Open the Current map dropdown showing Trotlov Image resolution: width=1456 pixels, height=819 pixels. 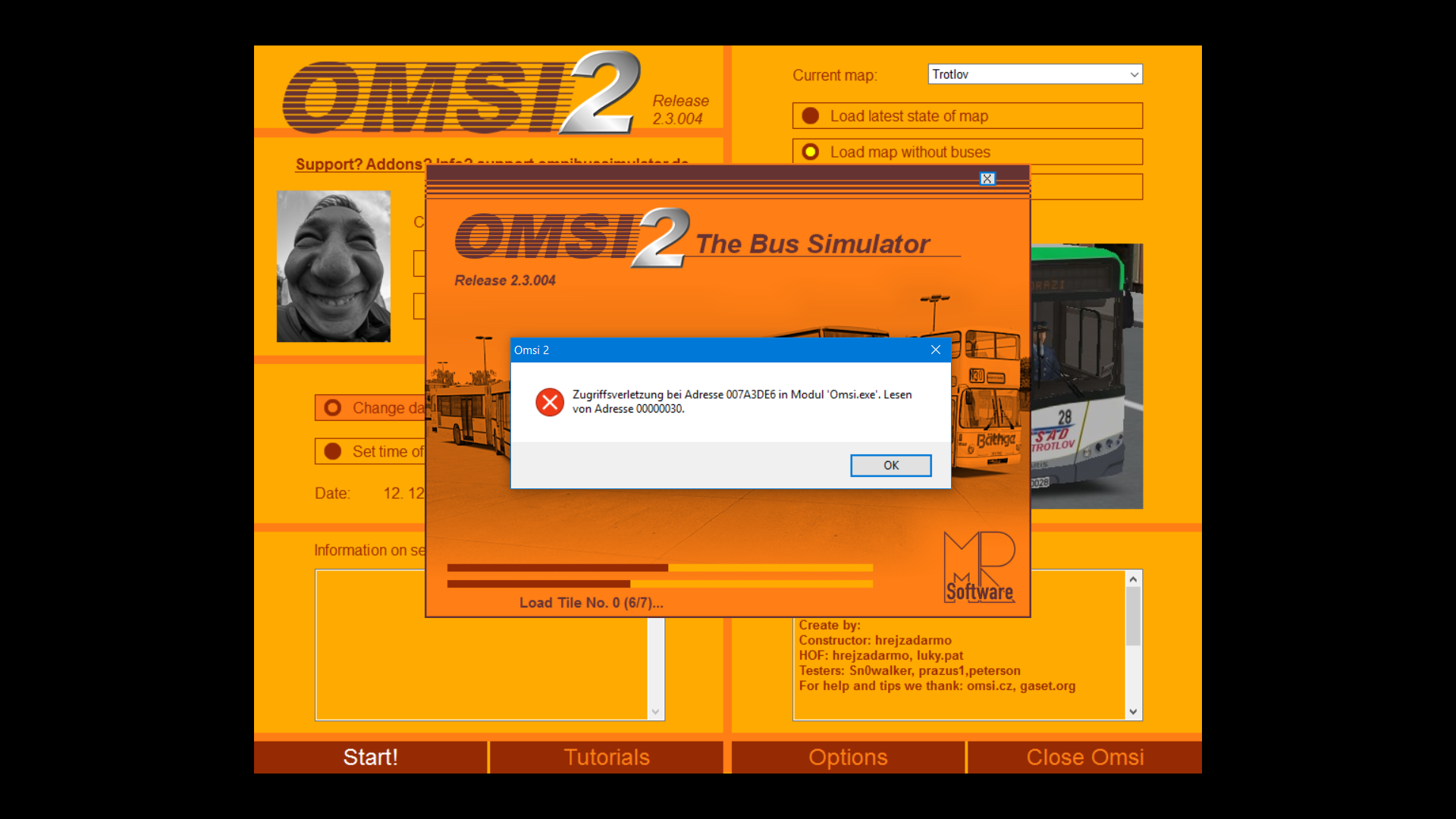click(x=1034, y=74)
